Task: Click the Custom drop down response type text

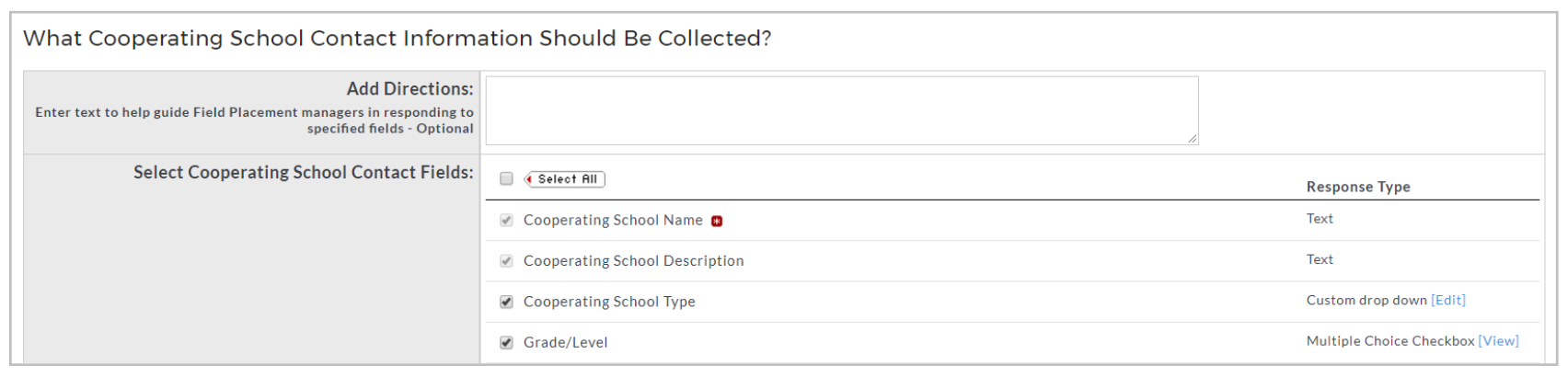Action: [x=1366, y=300]
